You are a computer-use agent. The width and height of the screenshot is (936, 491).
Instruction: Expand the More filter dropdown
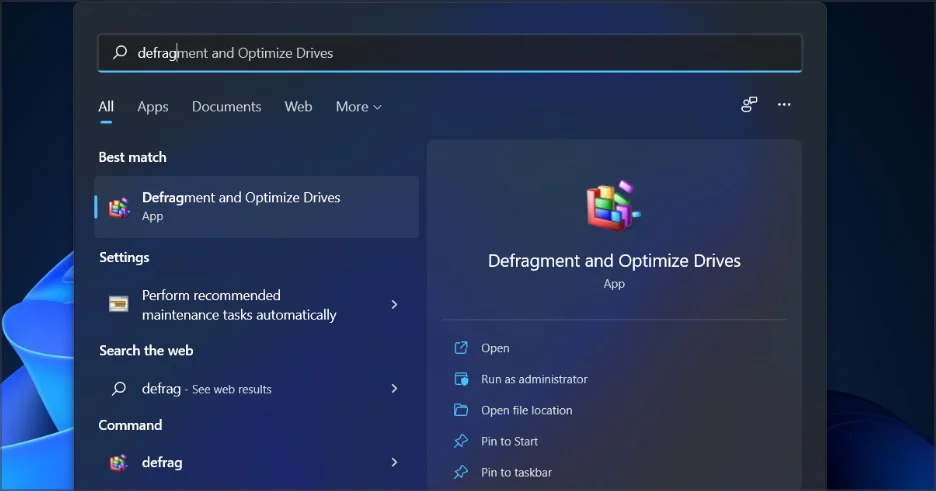pos(358,107)
